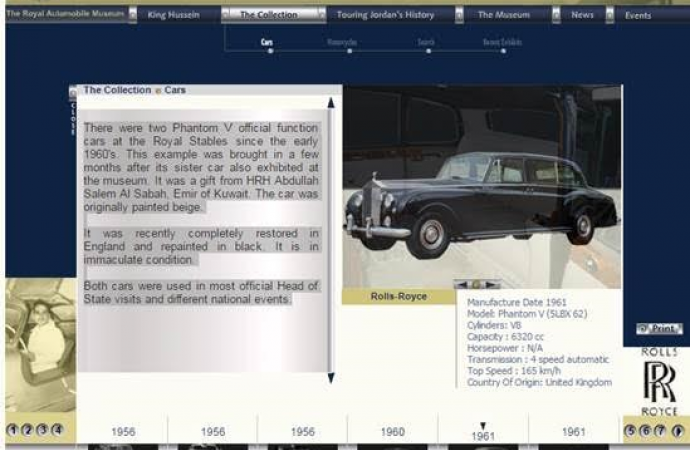Go to timeline page 5
The width and height of the screenshot is (690, 450).
pyautogui.click(x=630, y=430)
